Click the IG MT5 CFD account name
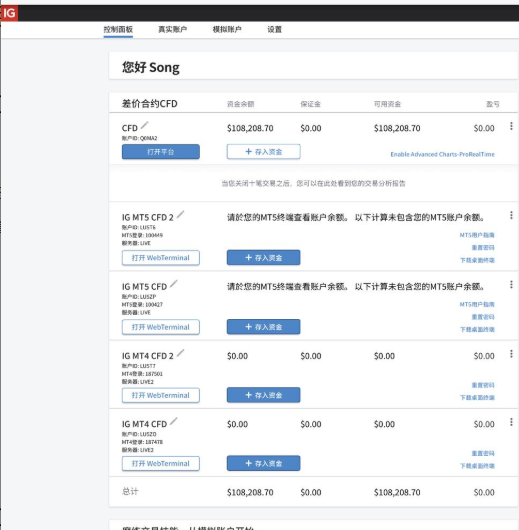519x530 pixels. 144,287
